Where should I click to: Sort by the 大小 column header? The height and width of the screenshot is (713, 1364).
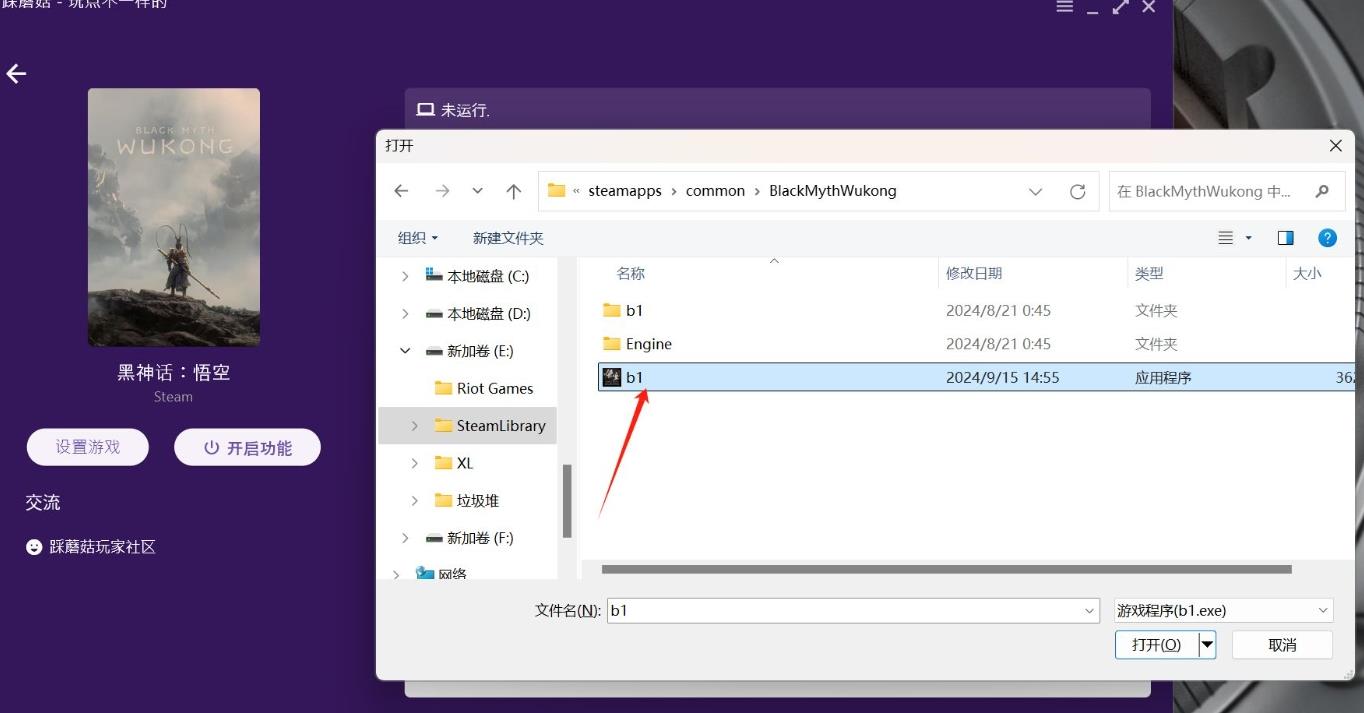point(1307,273)
